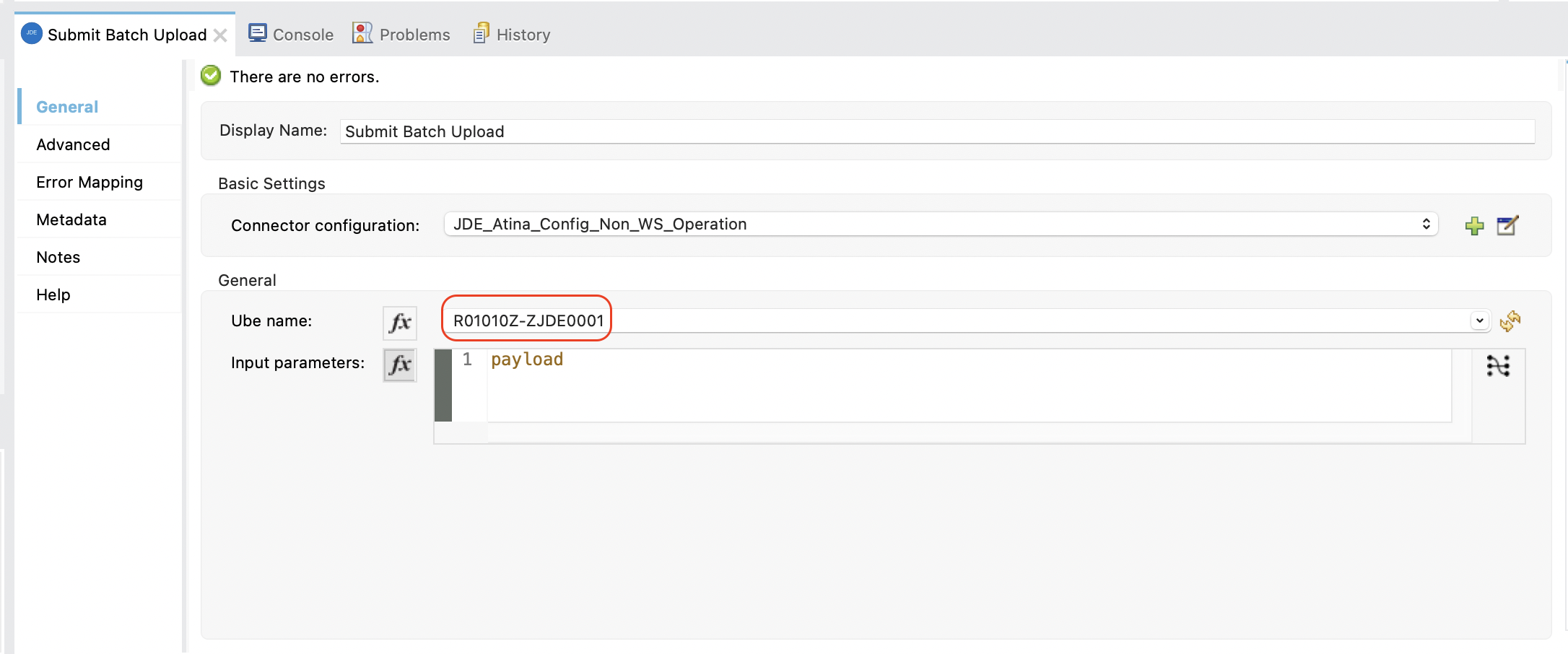Show the Notes section

click(58, 257)
